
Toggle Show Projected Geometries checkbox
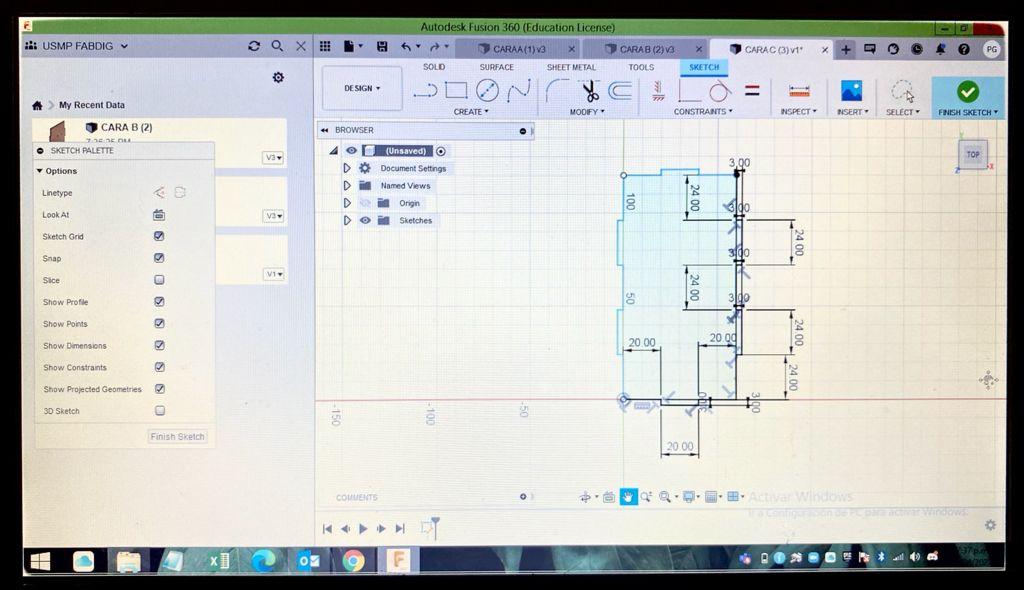[x=159, y=388]
